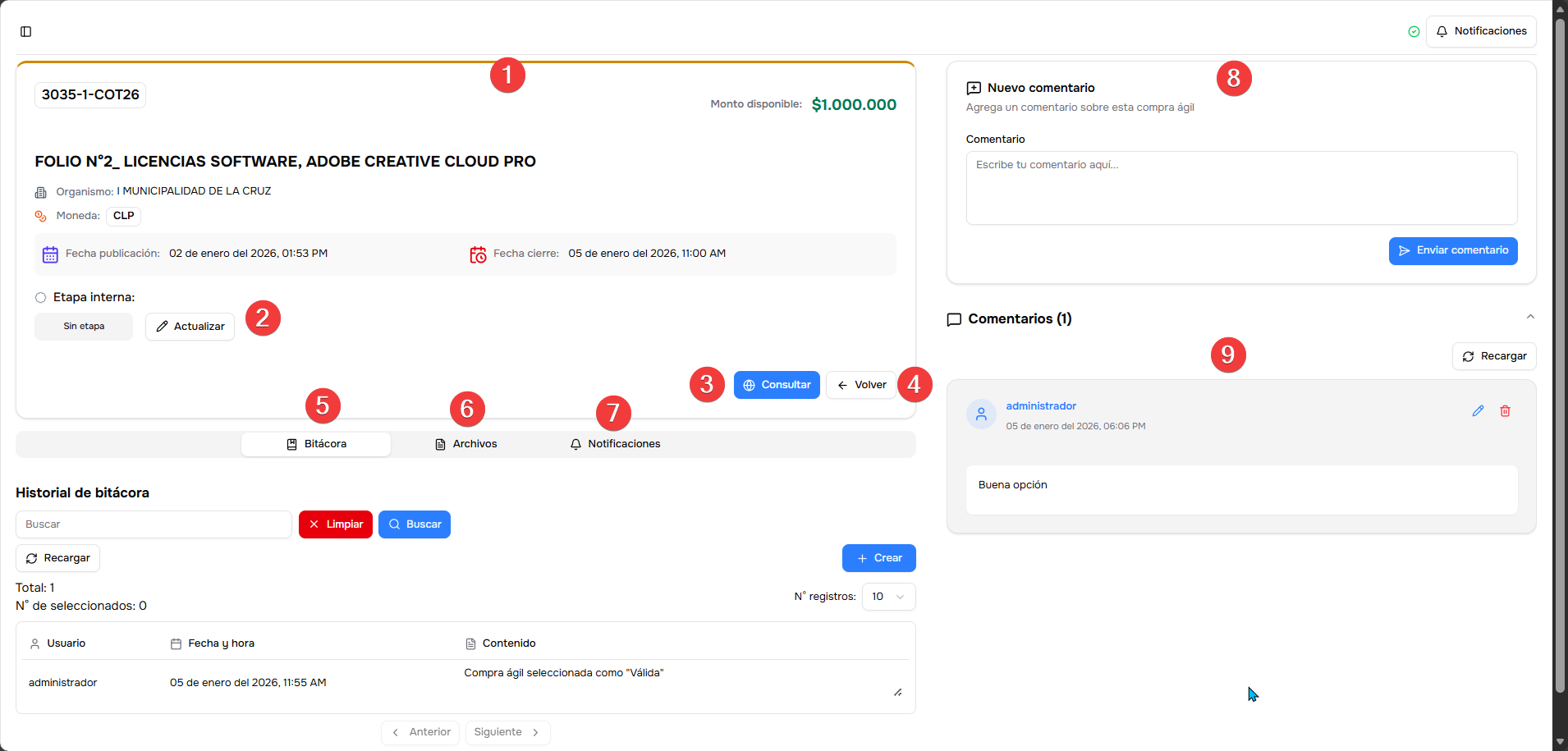Collapse the Comentarios section chevron

click(1529, 317)
